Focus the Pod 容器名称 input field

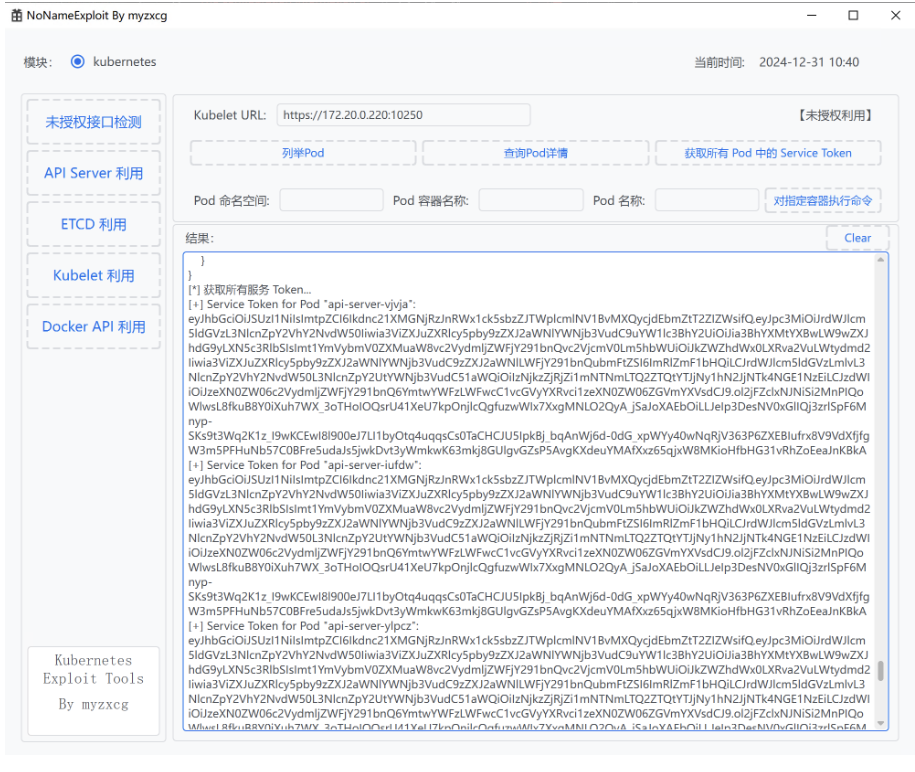(531, 200)
